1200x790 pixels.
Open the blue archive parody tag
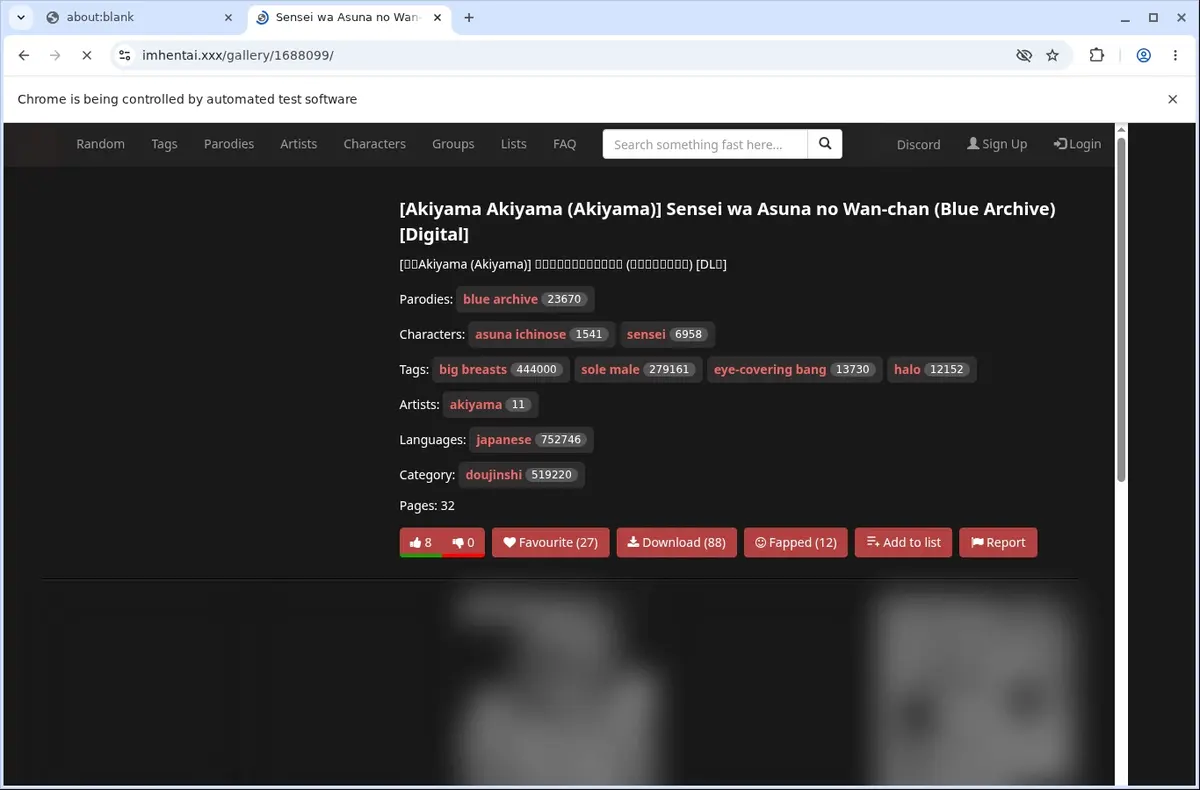tap(525, 299)
